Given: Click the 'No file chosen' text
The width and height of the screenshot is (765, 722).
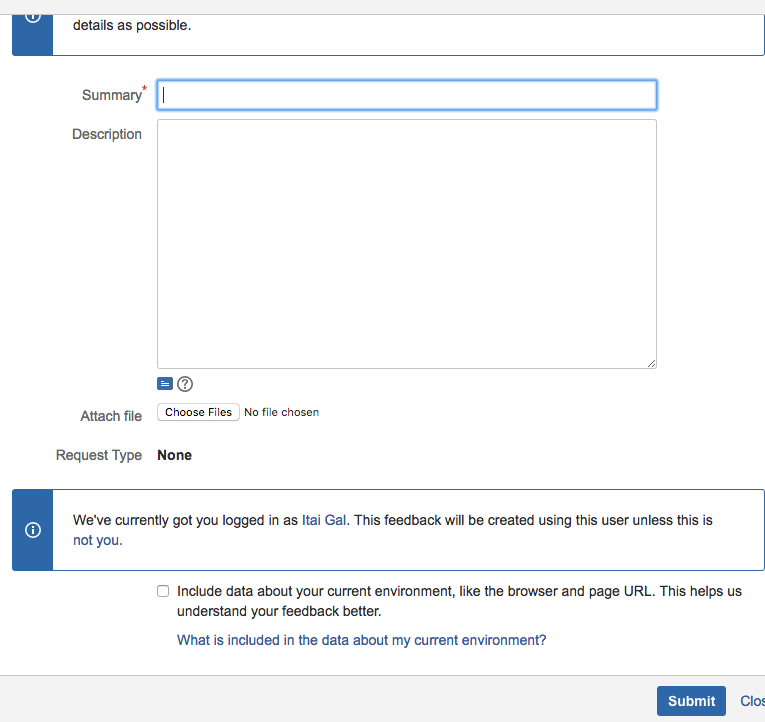Looking at the screenshot, I should (x=282, y=412).
